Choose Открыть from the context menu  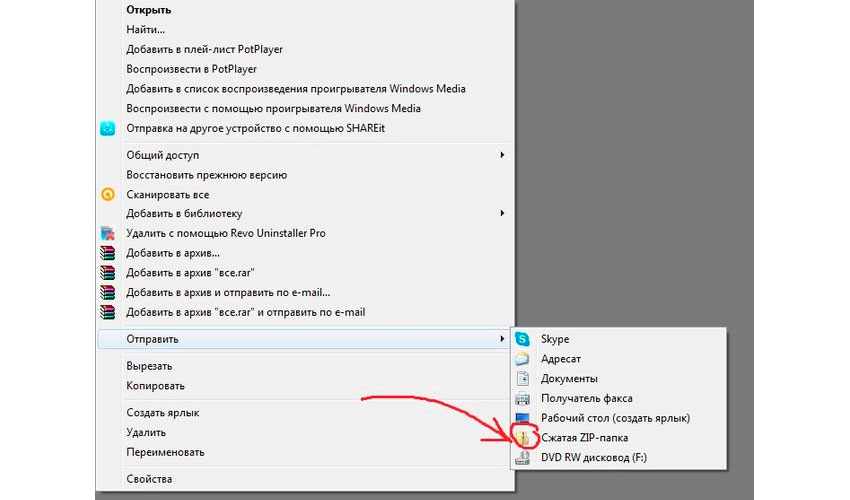(147, 10)
